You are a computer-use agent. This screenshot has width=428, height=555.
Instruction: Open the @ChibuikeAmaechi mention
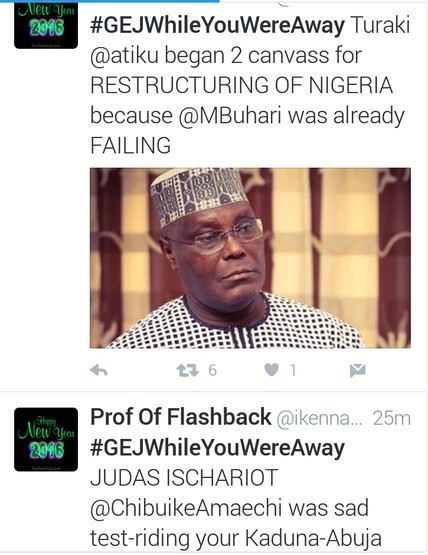pyautogui.click(x=186, y=508)
